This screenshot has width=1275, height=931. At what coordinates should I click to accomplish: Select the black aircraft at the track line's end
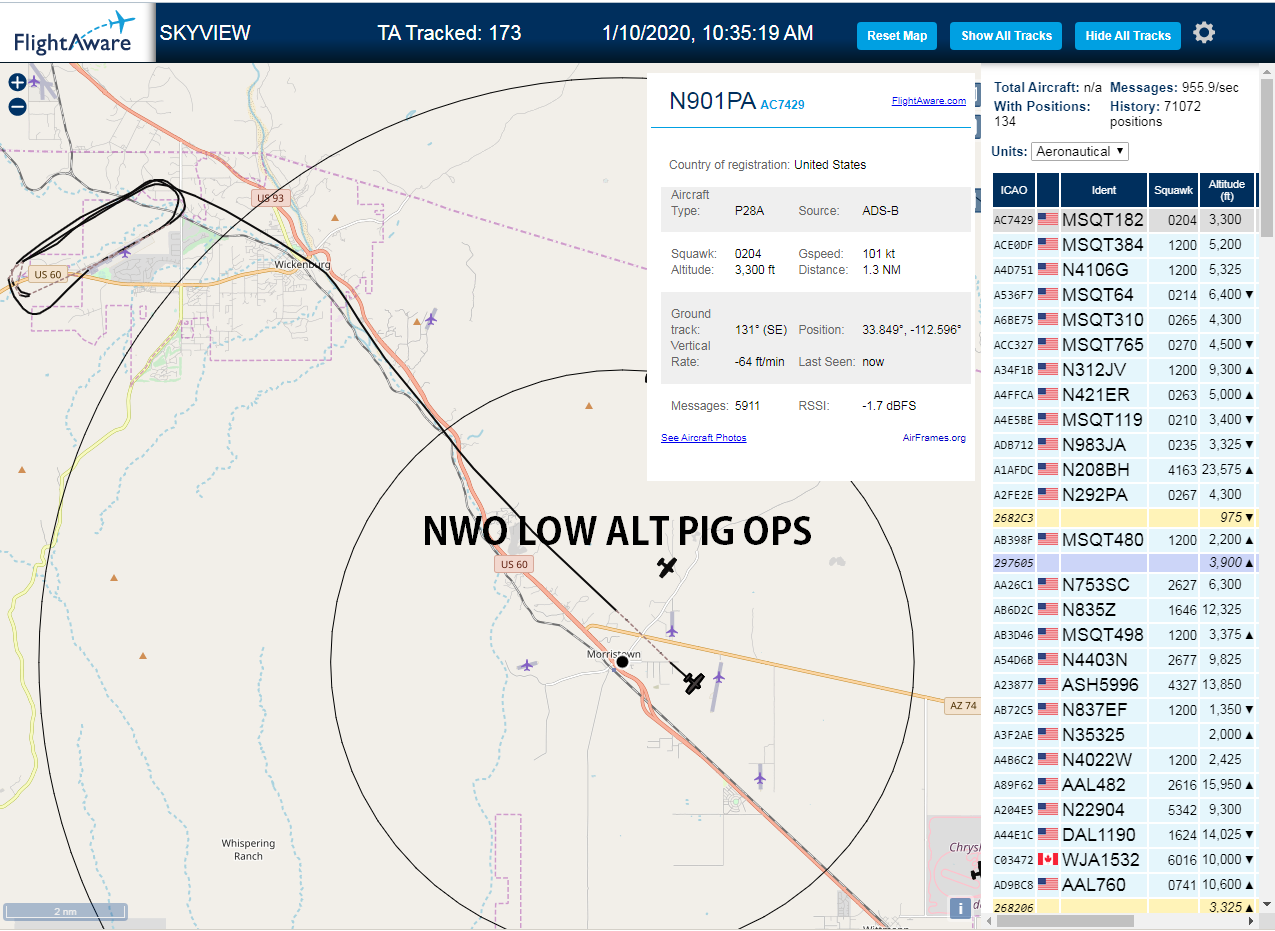click(x=694, y=683)
